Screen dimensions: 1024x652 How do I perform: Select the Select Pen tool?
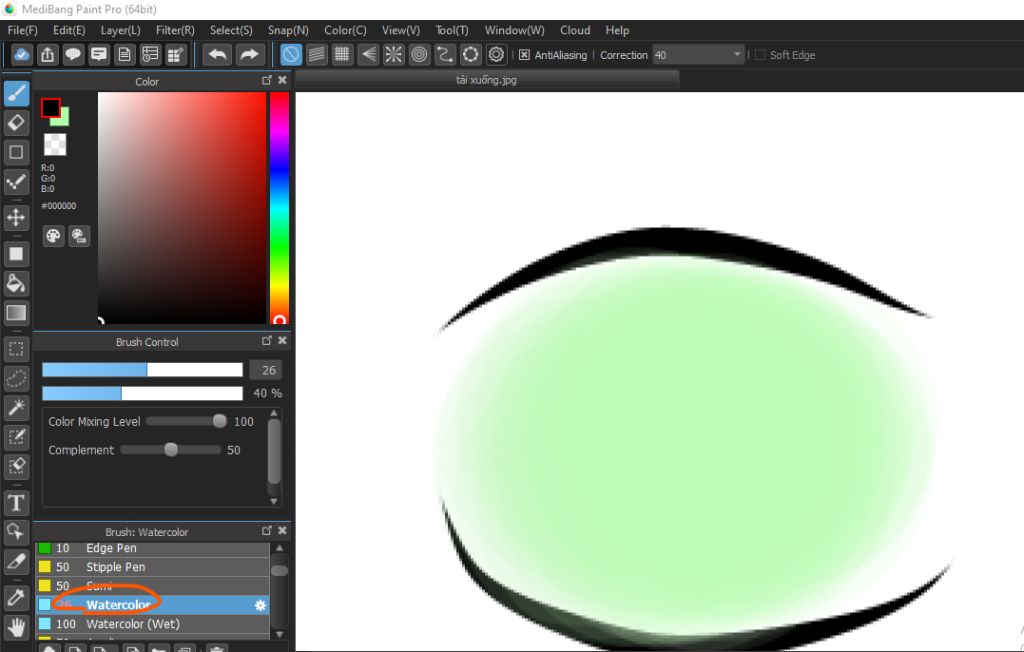pos(16,438)
